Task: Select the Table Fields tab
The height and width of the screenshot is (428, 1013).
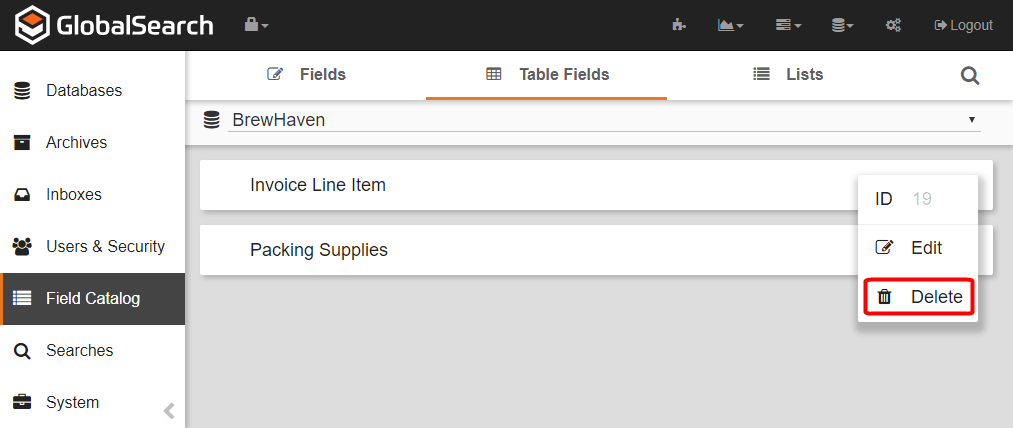Action: pyautogui.click(x=547, y=74)
